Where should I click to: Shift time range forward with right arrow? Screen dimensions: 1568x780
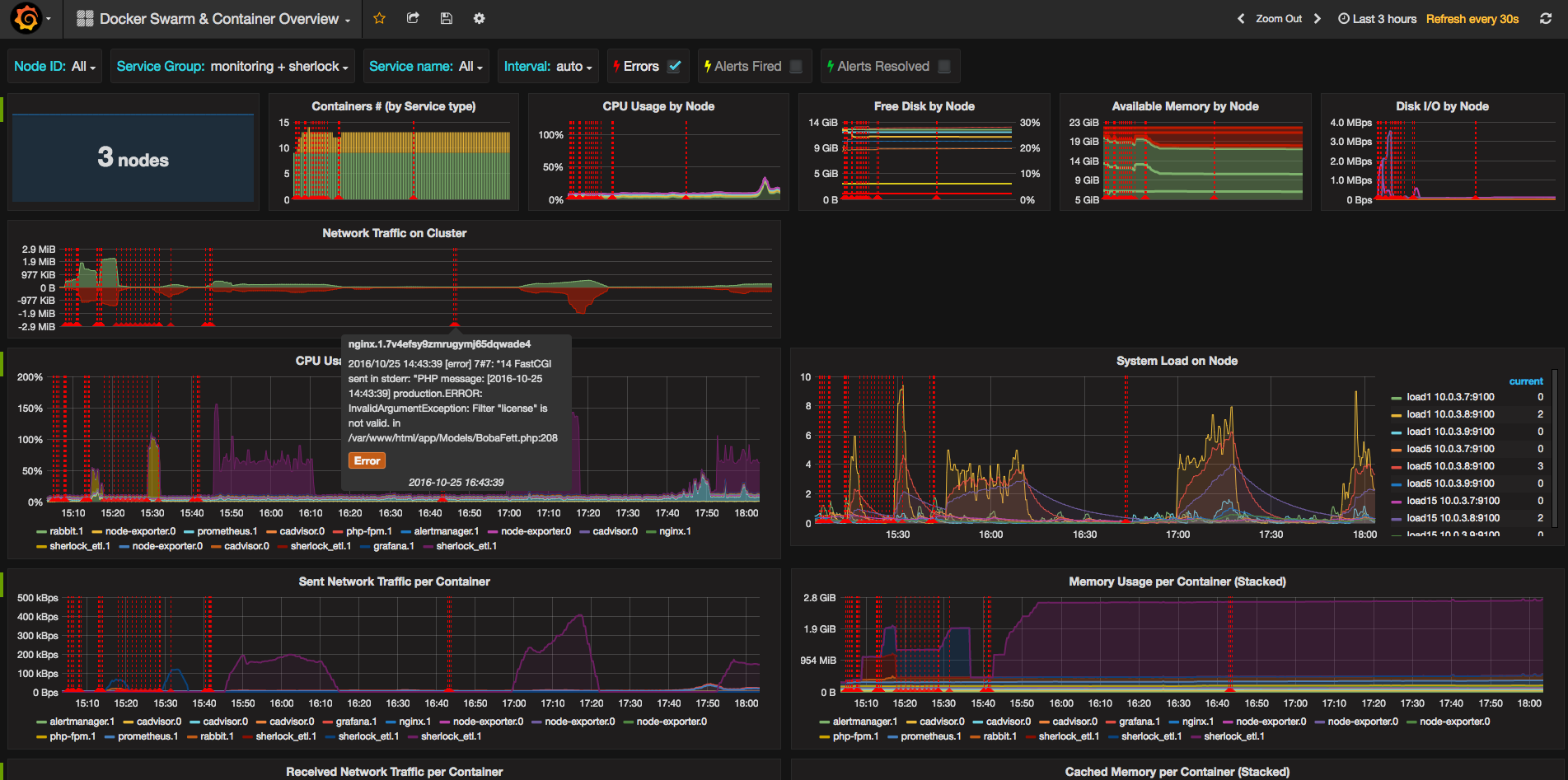click(1318, 18)
